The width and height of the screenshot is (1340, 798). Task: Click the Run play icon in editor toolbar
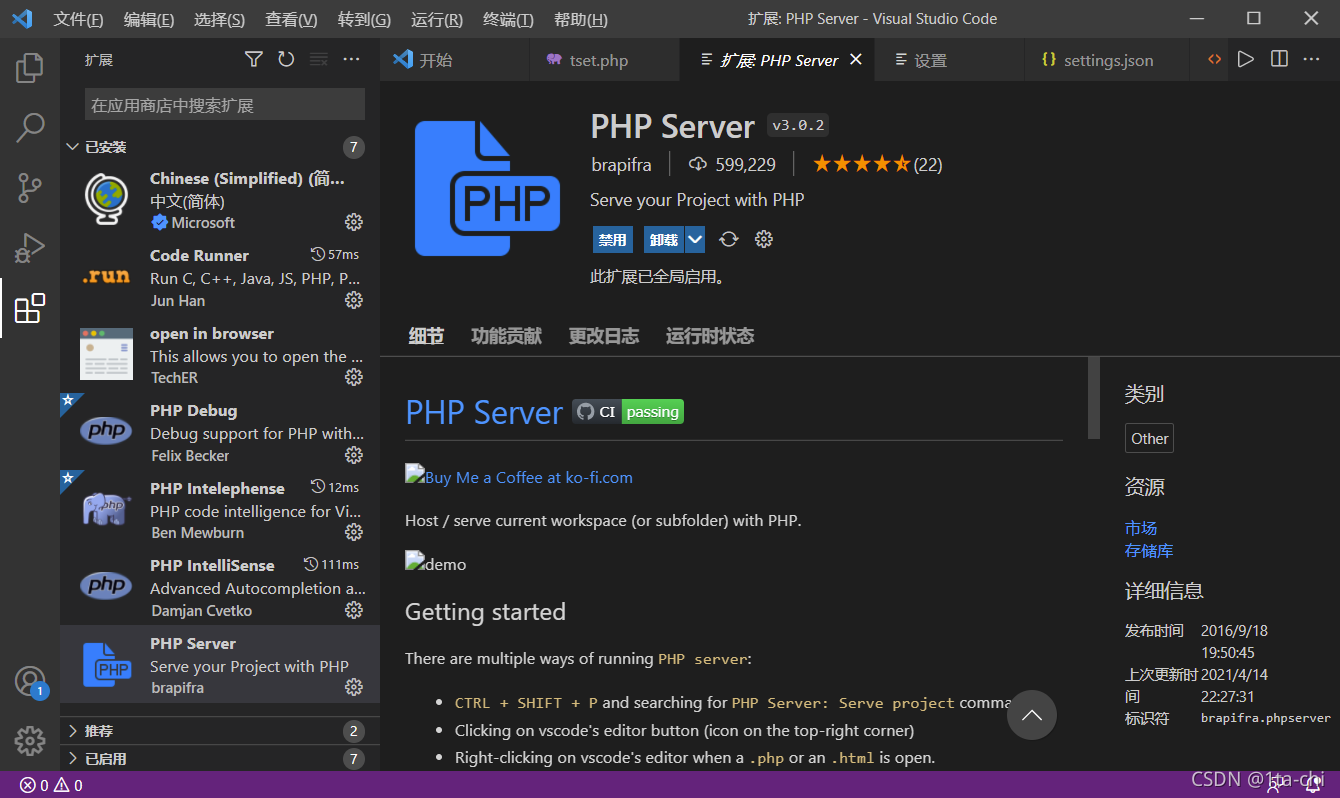(1245, 60)
